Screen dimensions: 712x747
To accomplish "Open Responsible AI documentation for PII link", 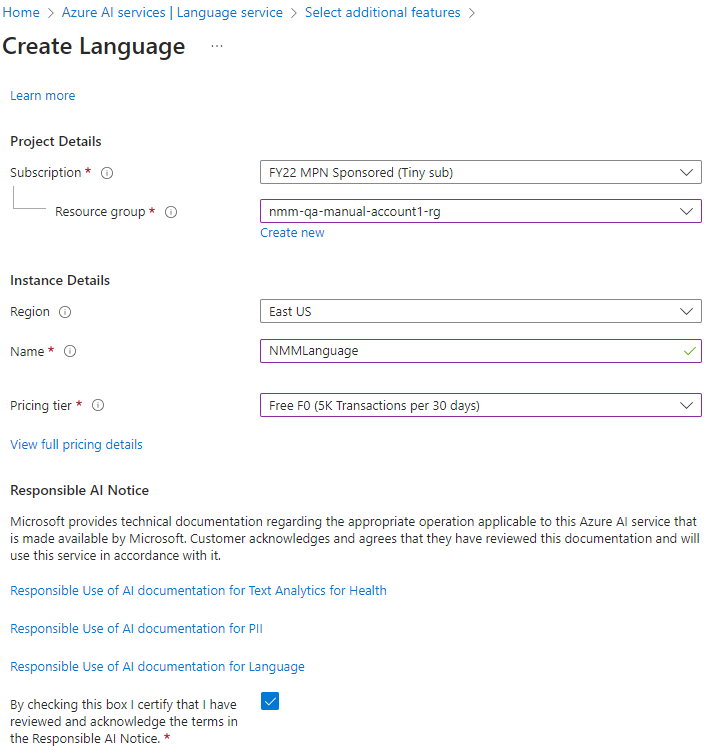I will tap(136, 629).
